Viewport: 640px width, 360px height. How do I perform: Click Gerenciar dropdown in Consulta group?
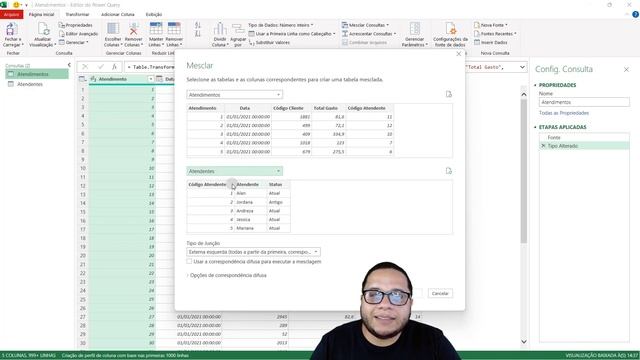click(x=74, y=42)
